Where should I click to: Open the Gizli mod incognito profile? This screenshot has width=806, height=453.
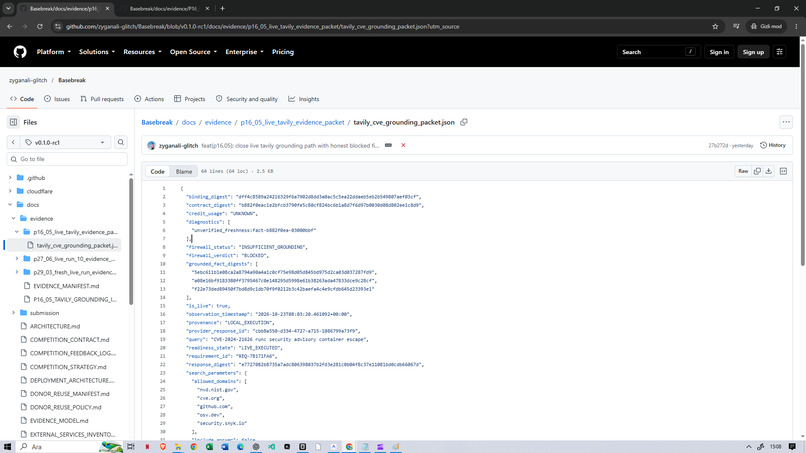click(x=766, y=26)
